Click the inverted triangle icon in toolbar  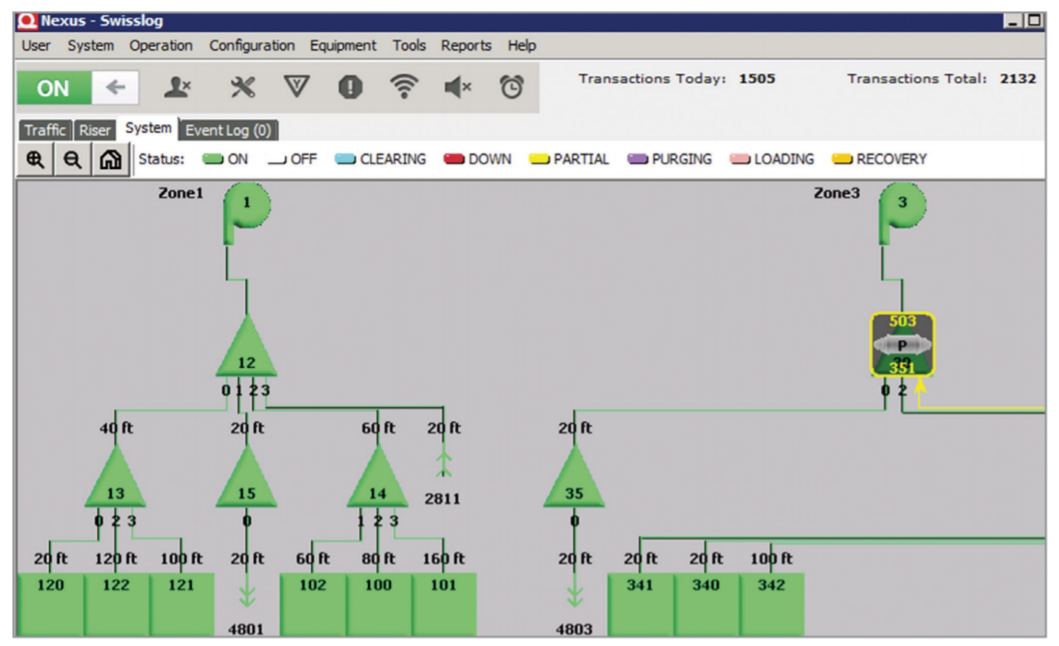pos(296,88)
